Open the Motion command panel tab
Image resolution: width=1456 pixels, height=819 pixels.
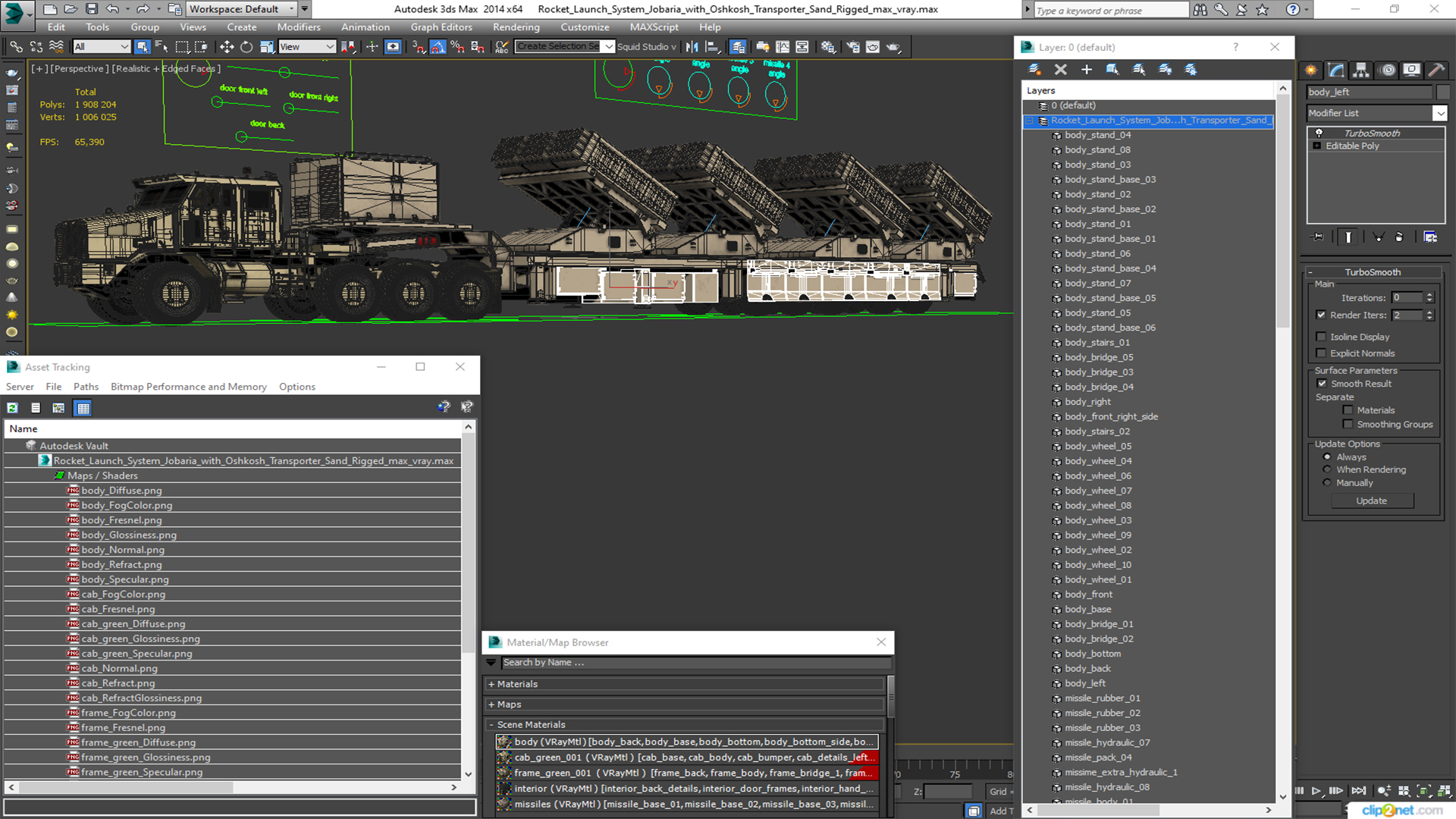pyautogui.click(x=1387, y=70)
